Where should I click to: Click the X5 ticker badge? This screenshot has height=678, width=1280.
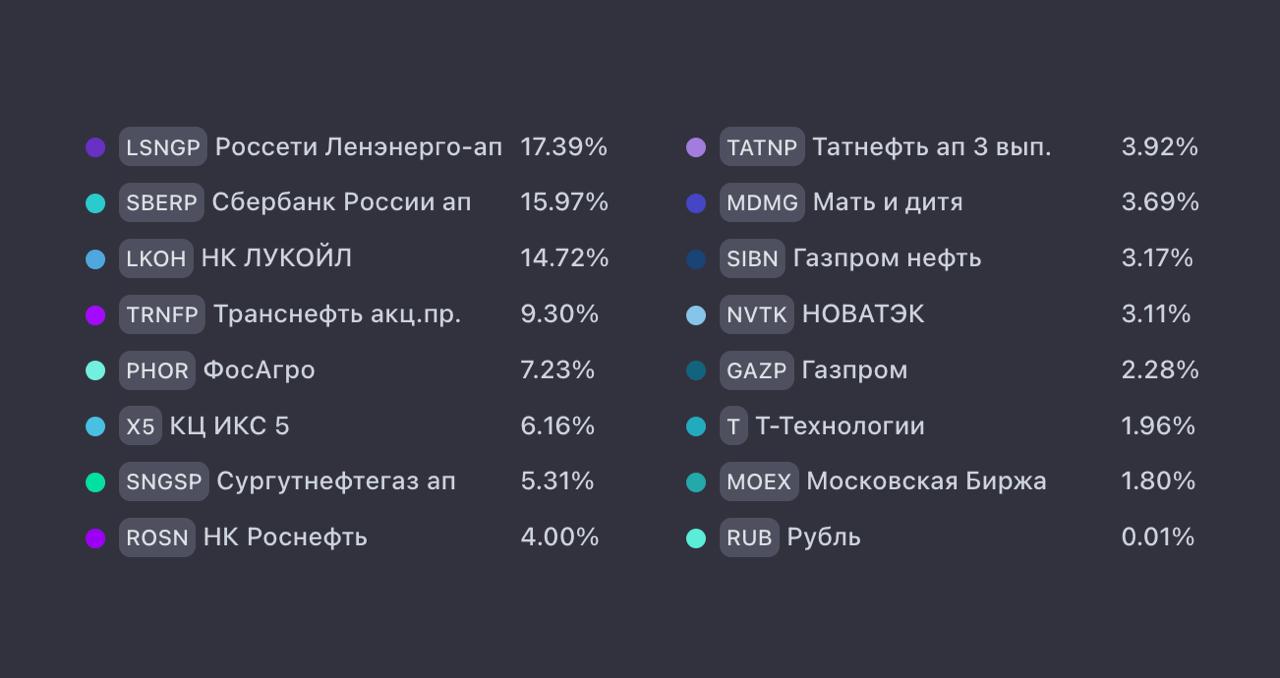tap(140, 426)
